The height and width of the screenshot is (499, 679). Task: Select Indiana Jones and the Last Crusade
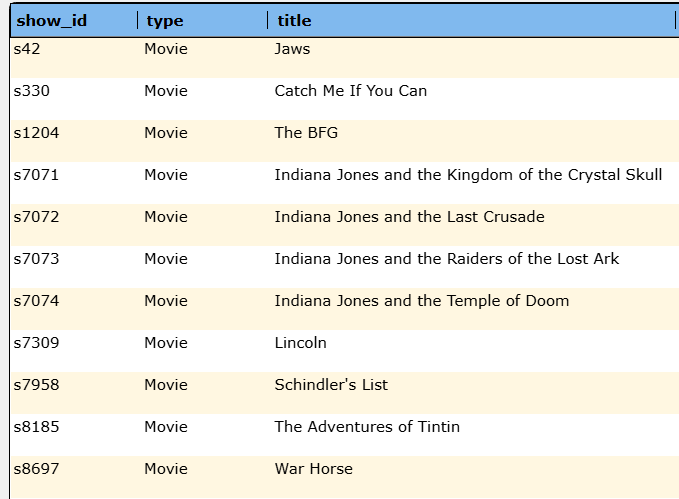[409, 217]
